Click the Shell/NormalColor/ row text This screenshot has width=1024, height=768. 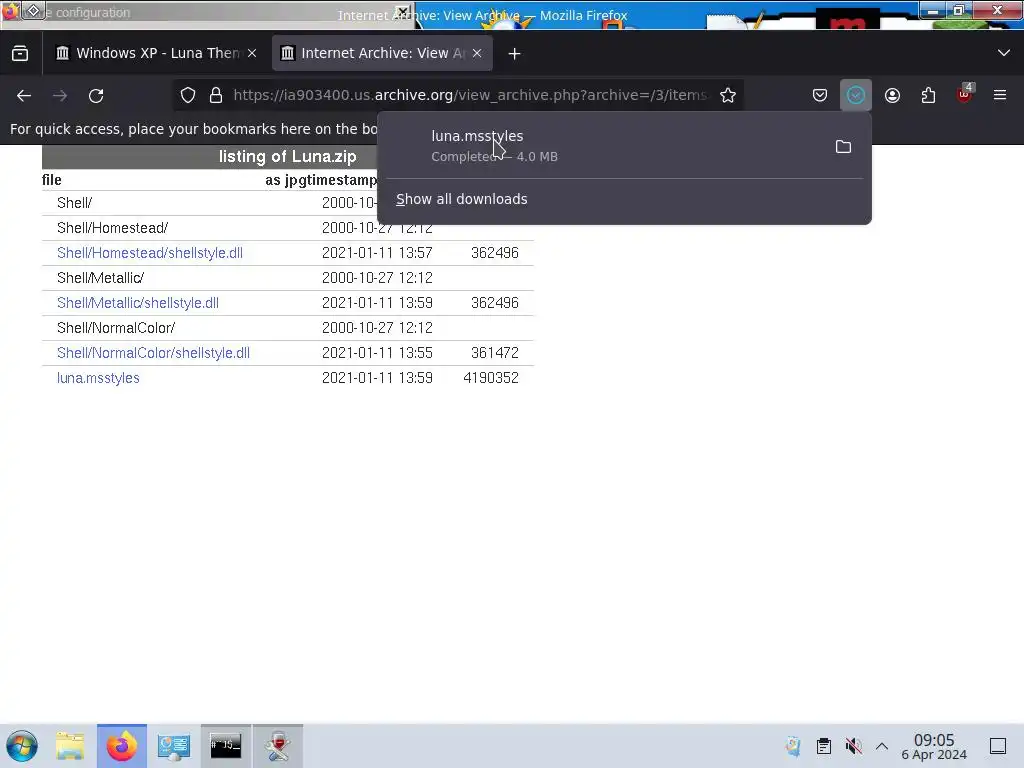click(116, 328)
